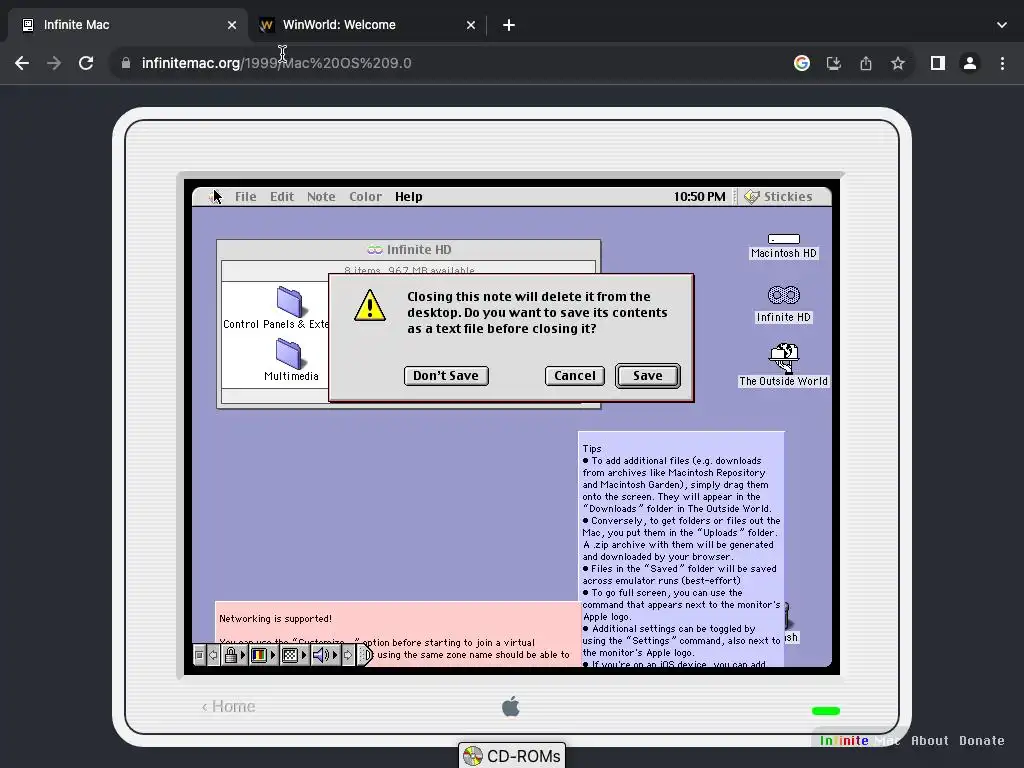Viewport: 1024px width, 768px height.
Task: Click the Infinite HD window title bar
Action: [409, 249]
